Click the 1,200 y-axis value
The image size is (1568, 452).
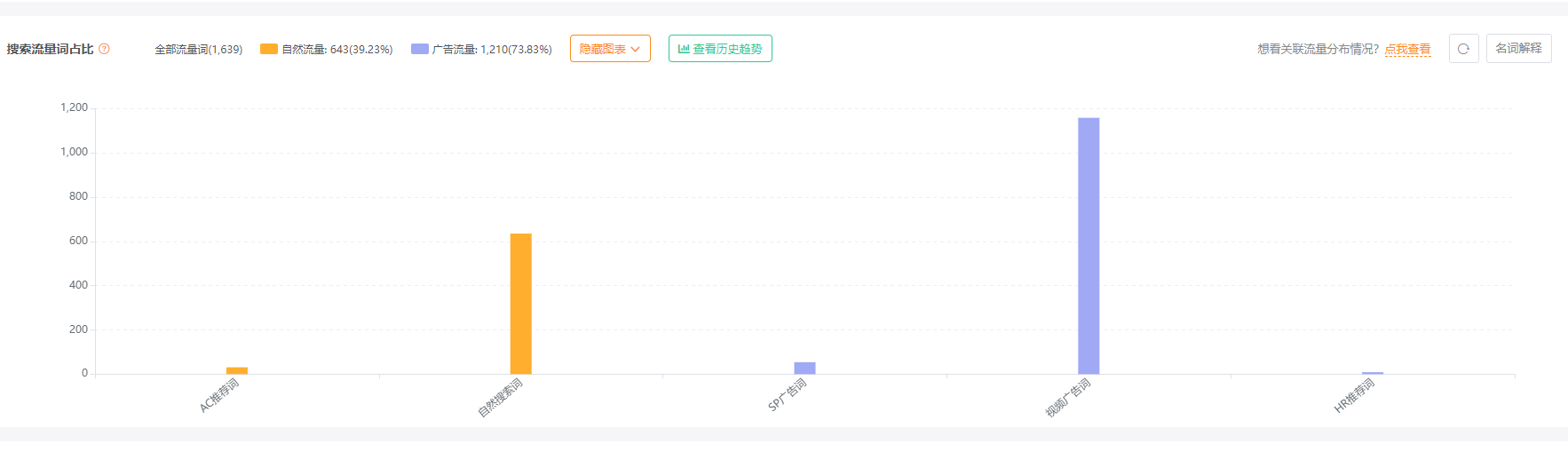(74, 107)
